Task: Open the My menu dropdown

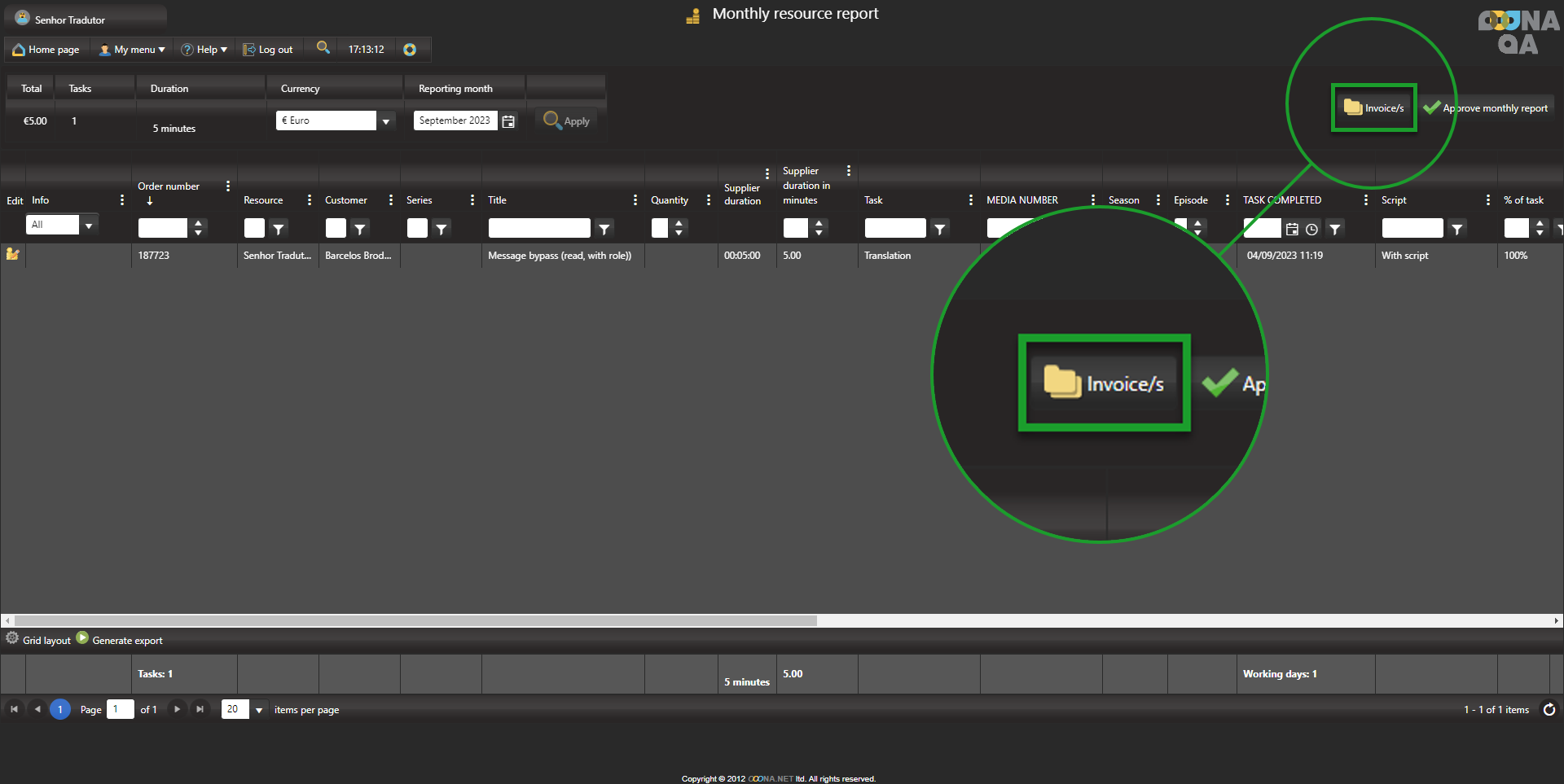Action: pos(132,50)
